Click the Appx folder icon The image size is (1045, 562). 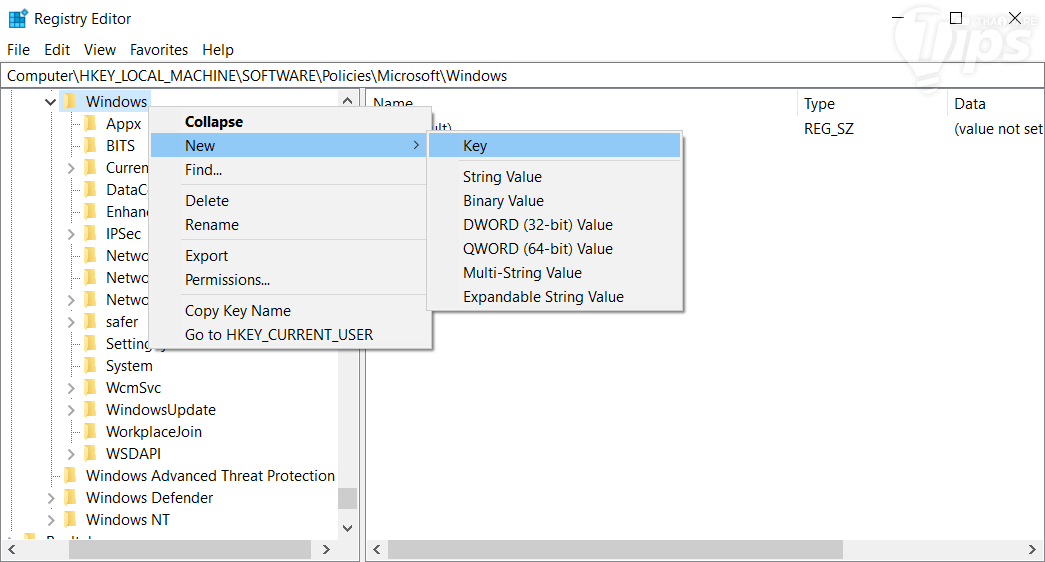pos(91,123)
